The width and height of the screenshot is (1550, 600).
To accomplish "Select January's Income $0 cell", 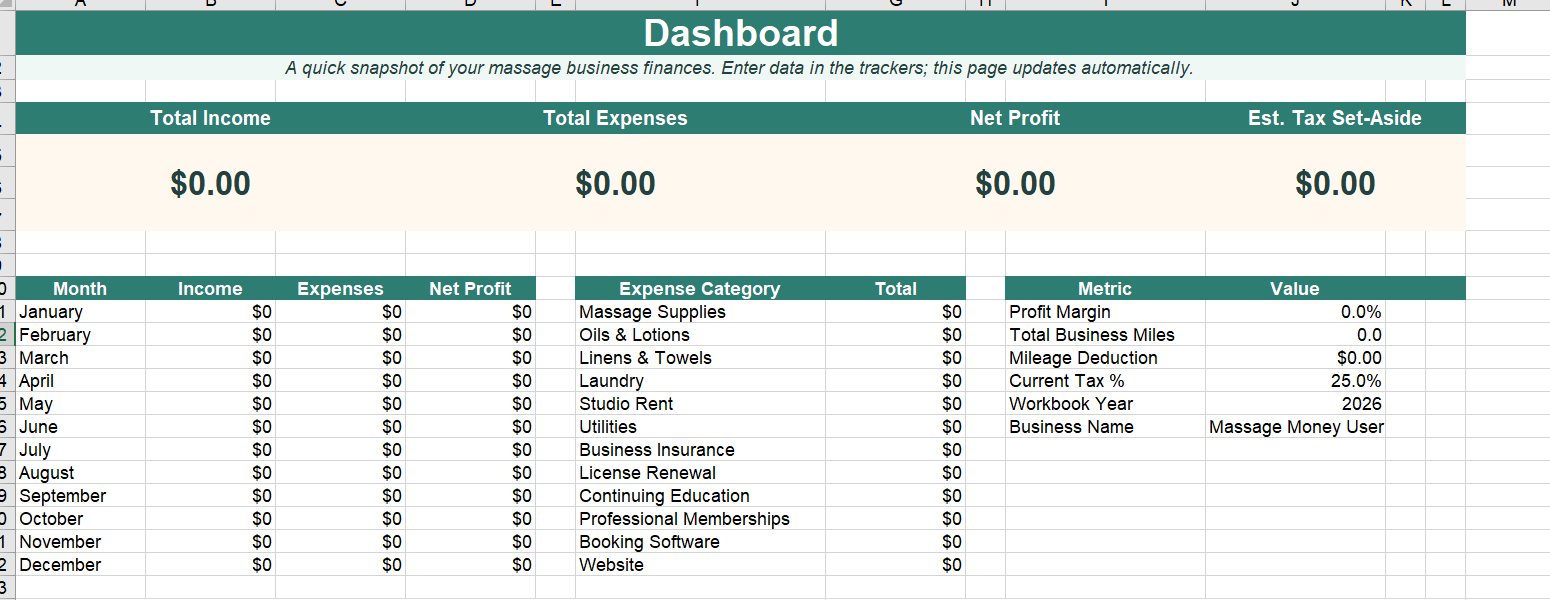I will coord(210,312).
